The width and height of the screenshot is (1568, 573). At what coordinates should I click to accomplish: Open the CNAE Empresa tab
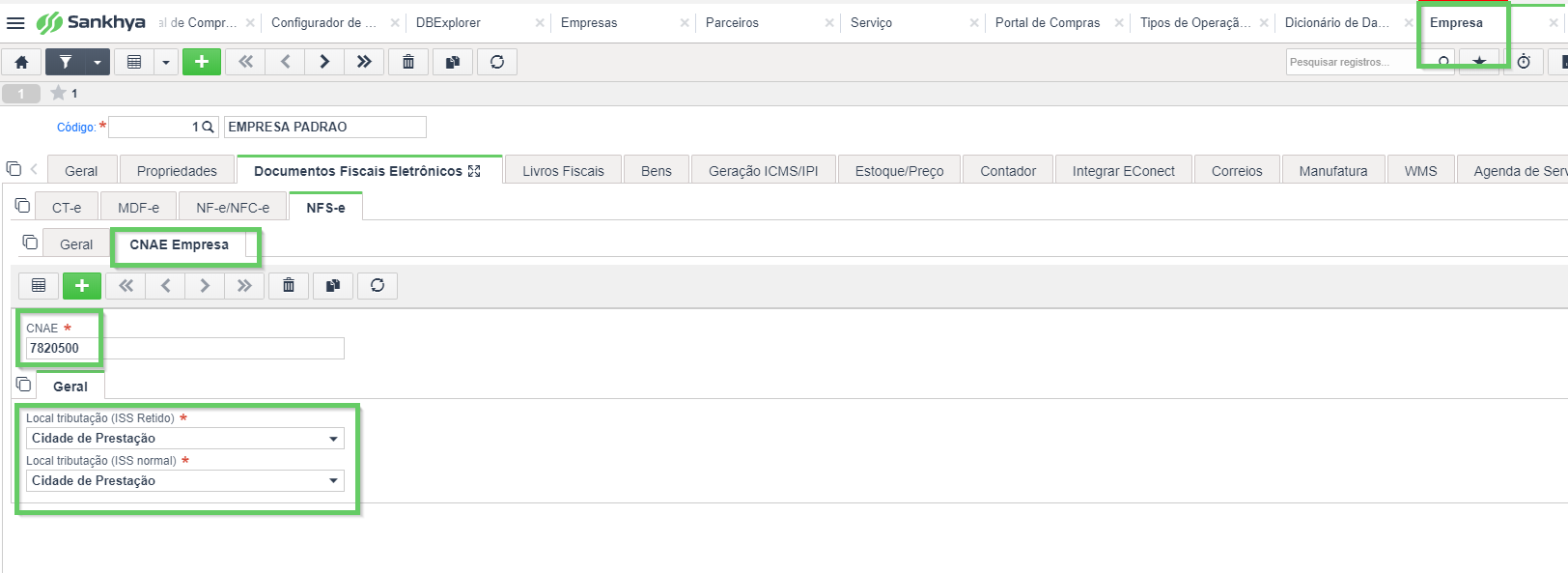[179, 244]
